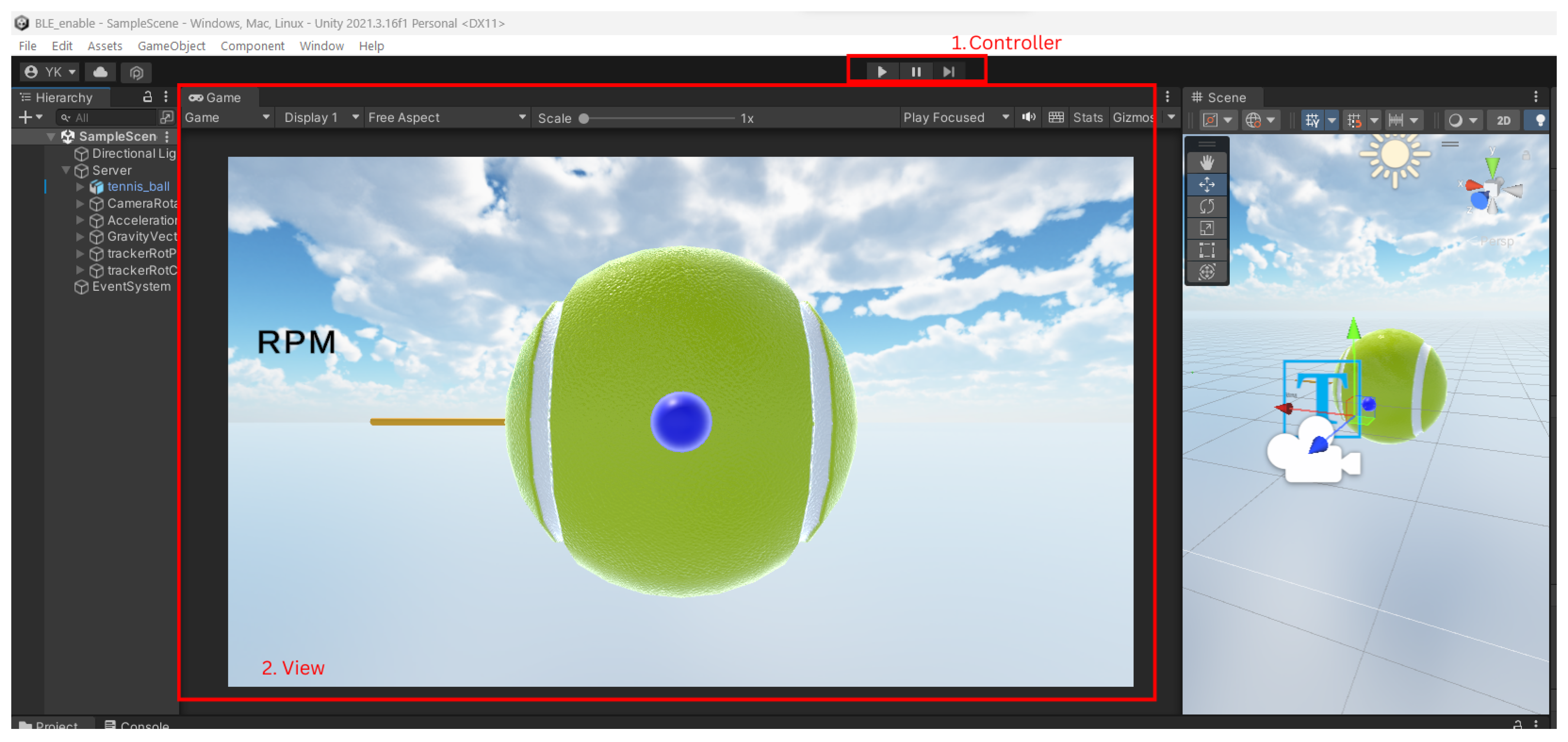Select the Rotate tool
The width and height of the screenshot is (1568, 742).
(x=1206, y=206)
